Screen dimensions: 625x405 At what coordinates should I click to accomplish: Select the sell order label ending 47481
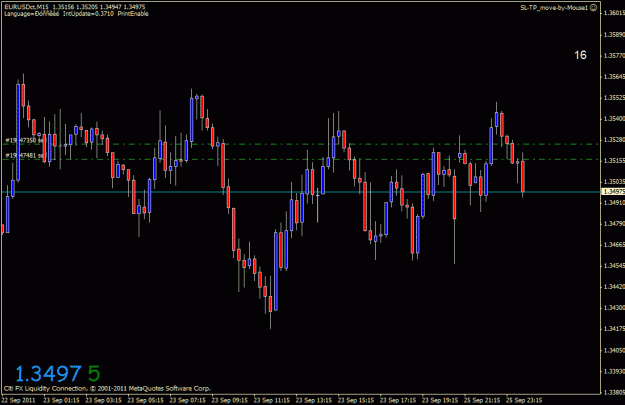[24, 155]
